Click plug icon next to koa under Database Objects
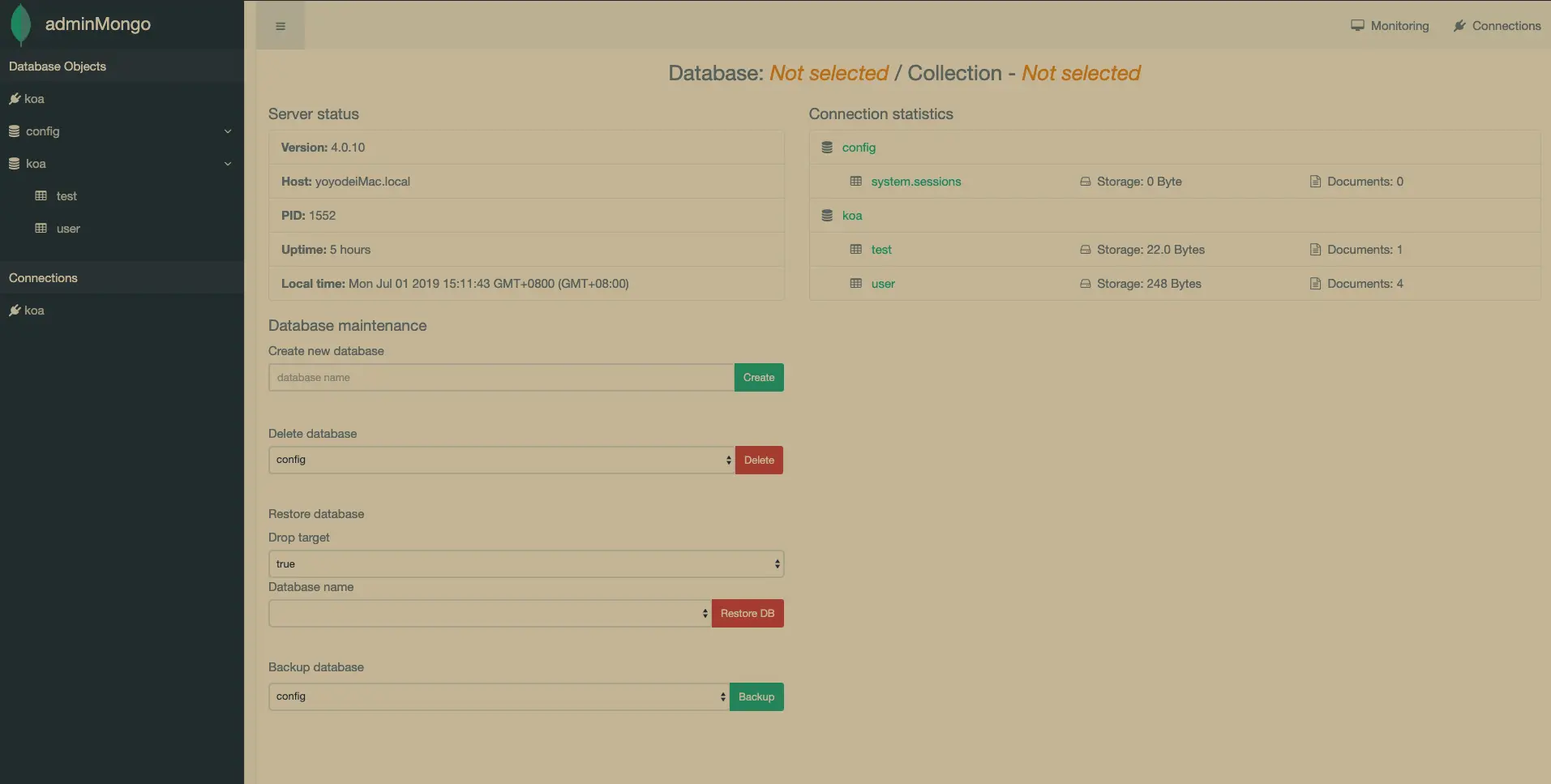This screenshot has width=1551, height=784. point(15,99)
